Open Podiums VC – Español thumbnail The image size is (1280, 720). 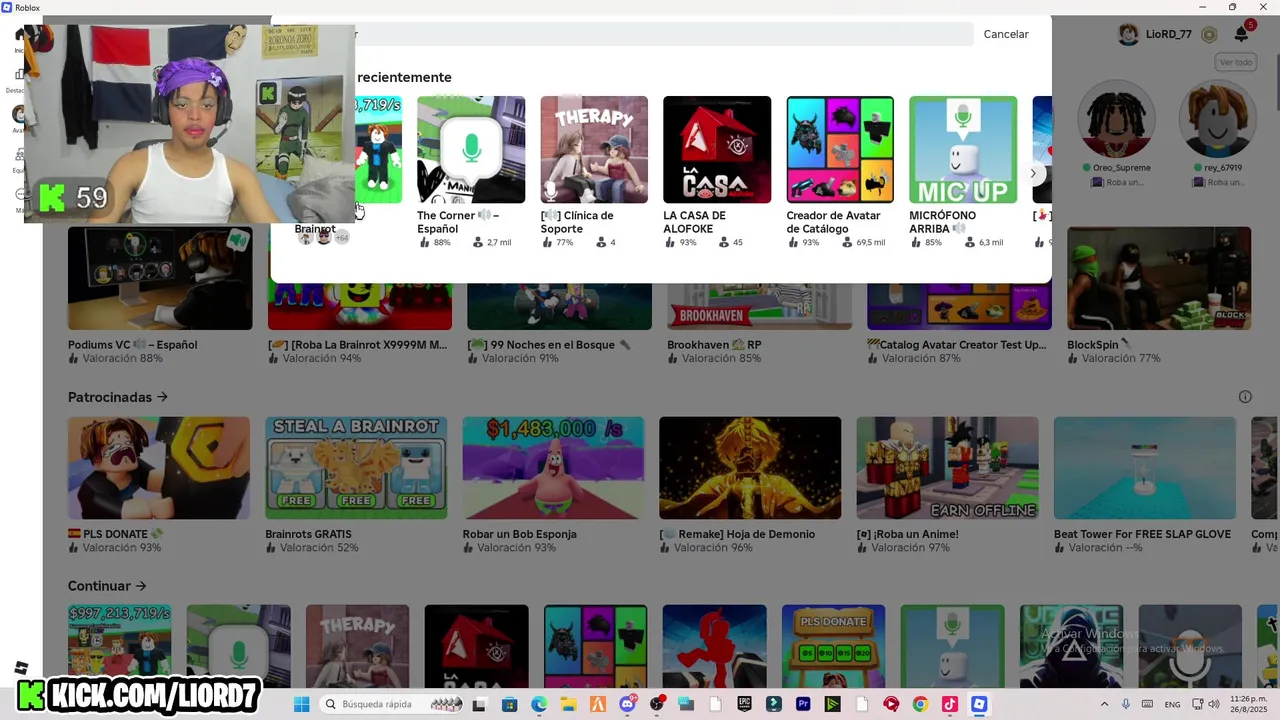coord(160,278)
